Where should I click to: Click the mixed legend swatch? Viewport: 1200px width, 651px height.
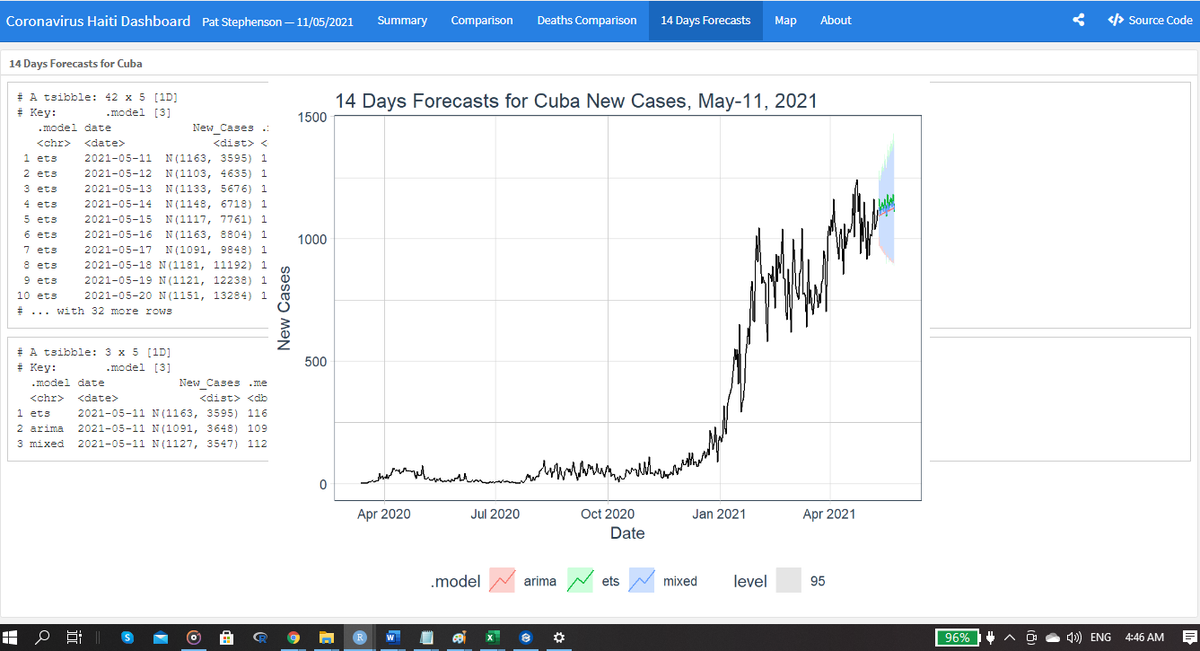pos(641,580)
